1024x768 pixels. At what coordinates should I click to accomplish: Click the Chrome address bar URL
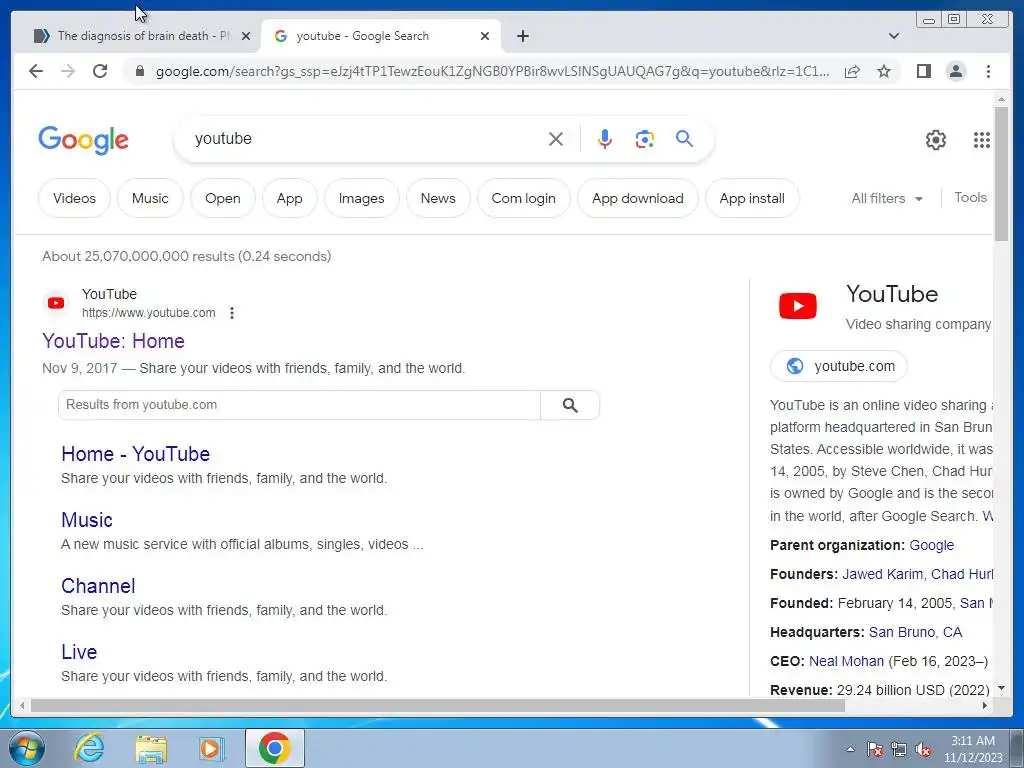[x=493, y=71]
